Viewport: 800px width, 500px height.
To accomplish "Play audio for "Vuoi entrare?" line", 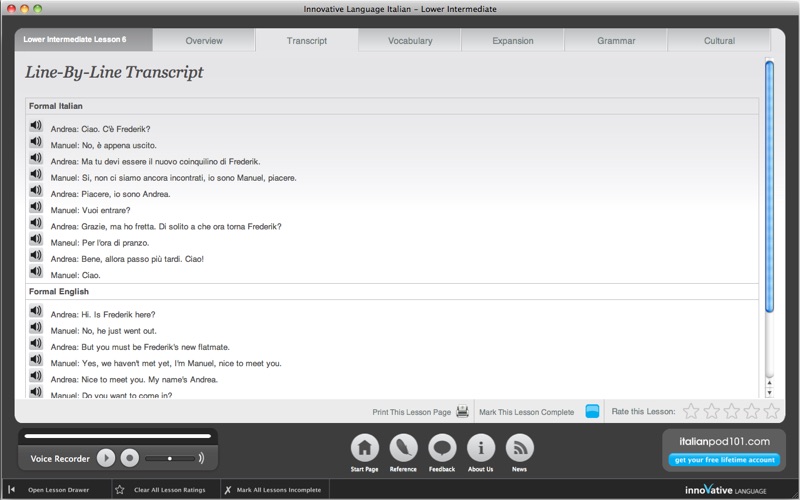I will (x=36, y=206).
